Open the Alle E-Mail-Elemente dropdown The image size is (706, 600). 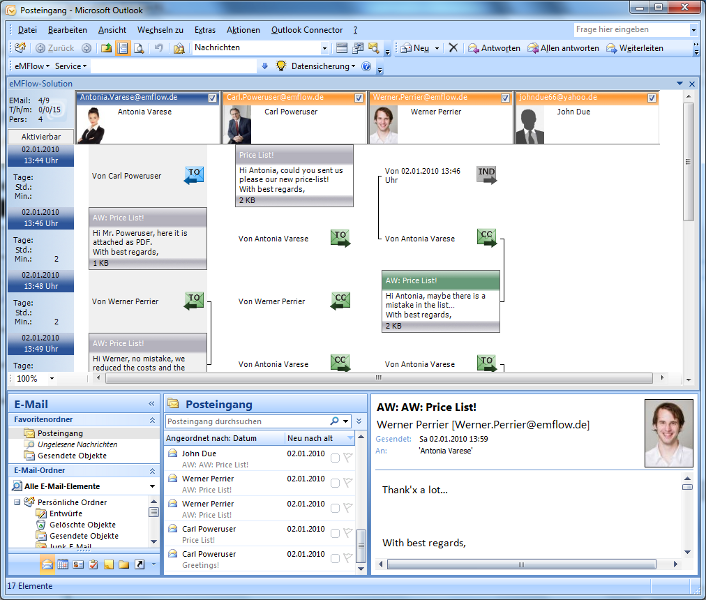[152, 486]
